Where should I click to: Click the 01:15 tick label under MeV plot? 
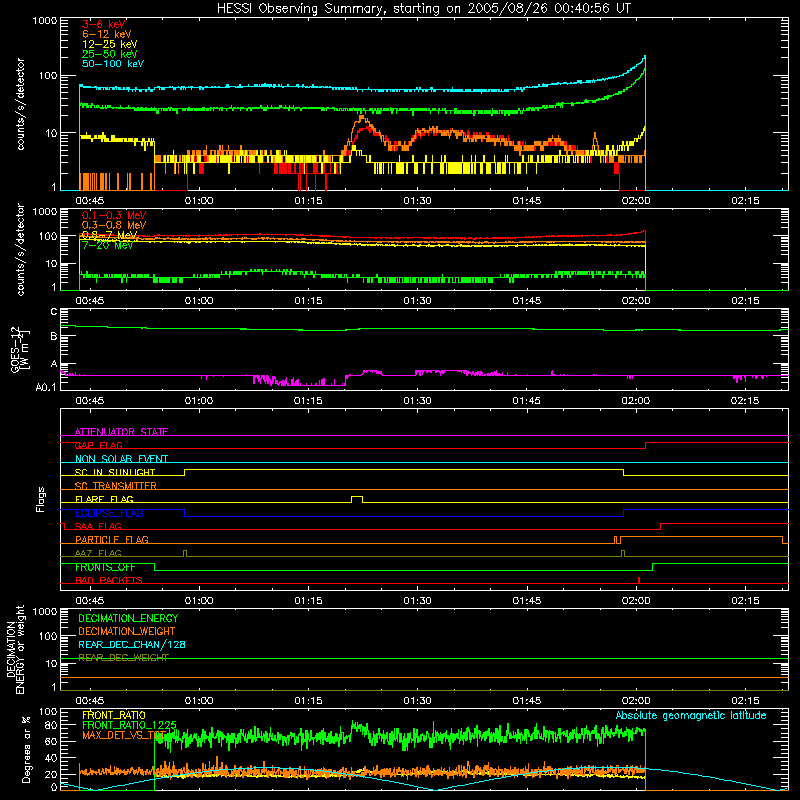pos(308,301)
